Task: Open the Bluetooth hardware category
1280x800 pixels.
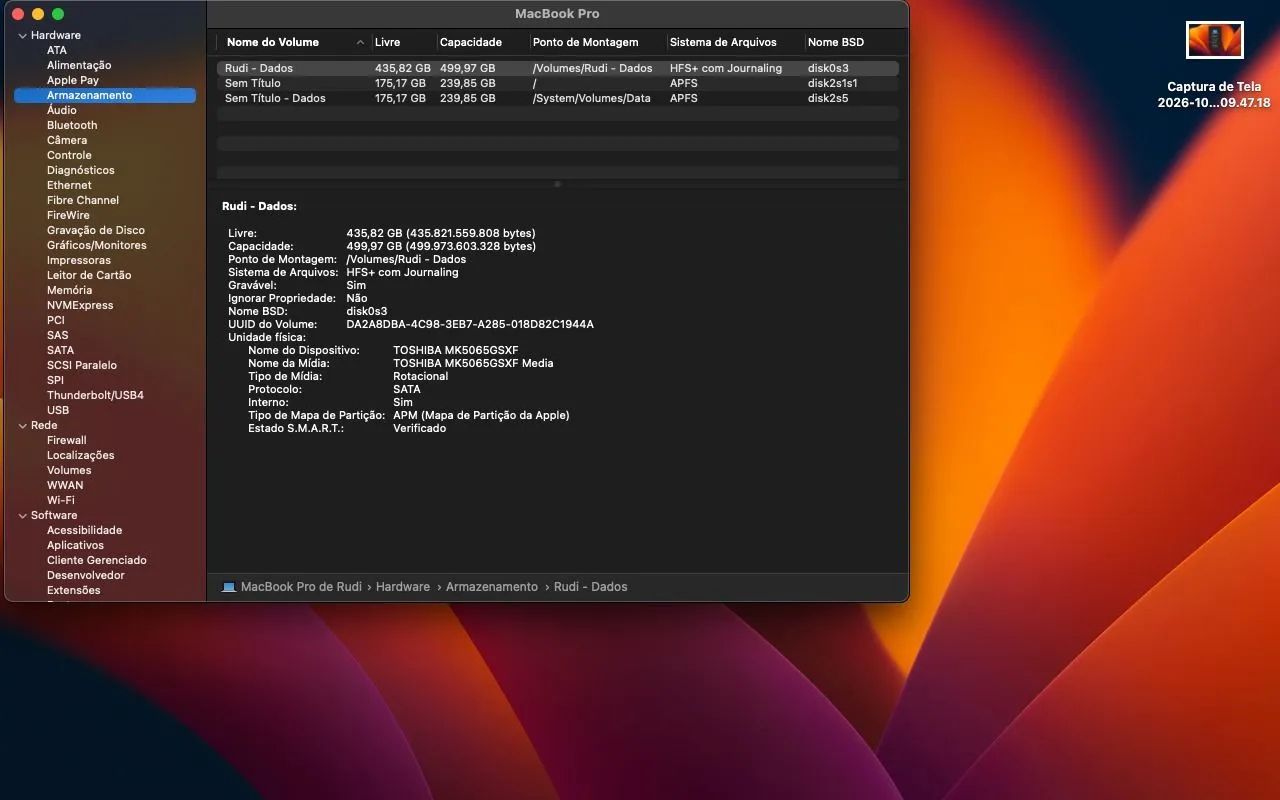Action: pyautogui.click(x=72, y=125)
